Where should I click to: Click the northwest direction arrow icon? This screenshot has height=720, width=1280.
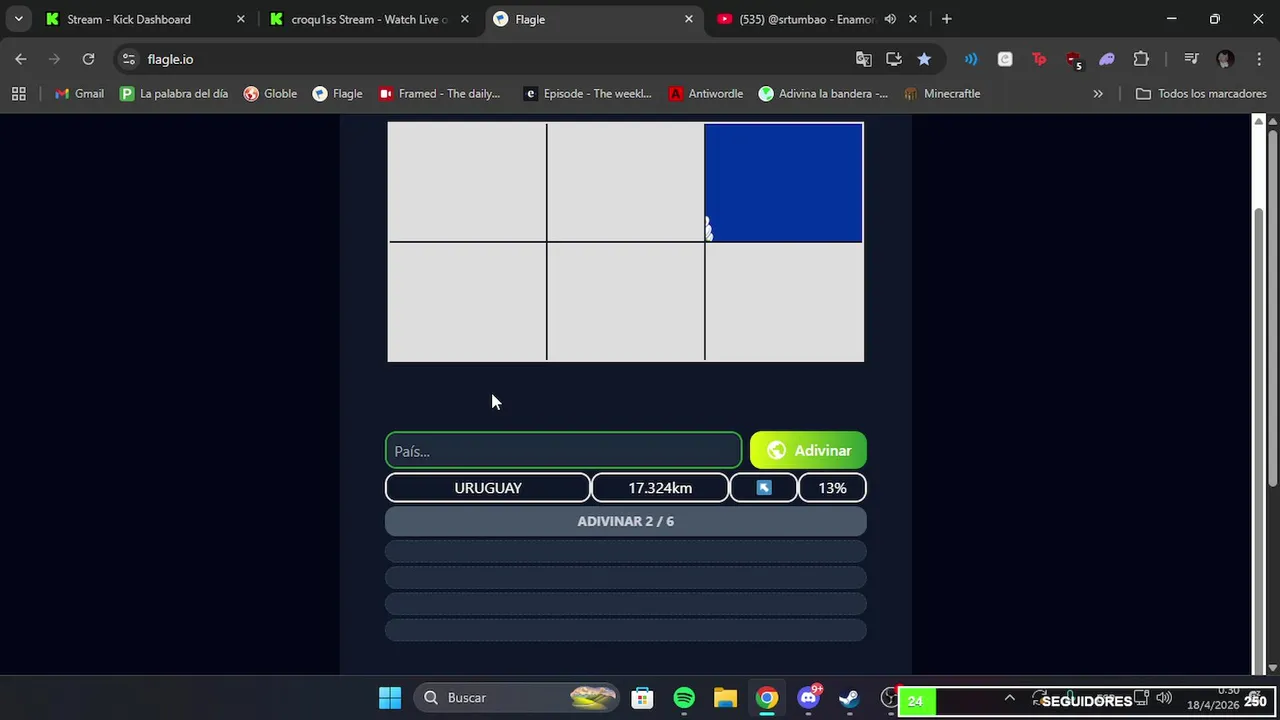coord(764,488)
